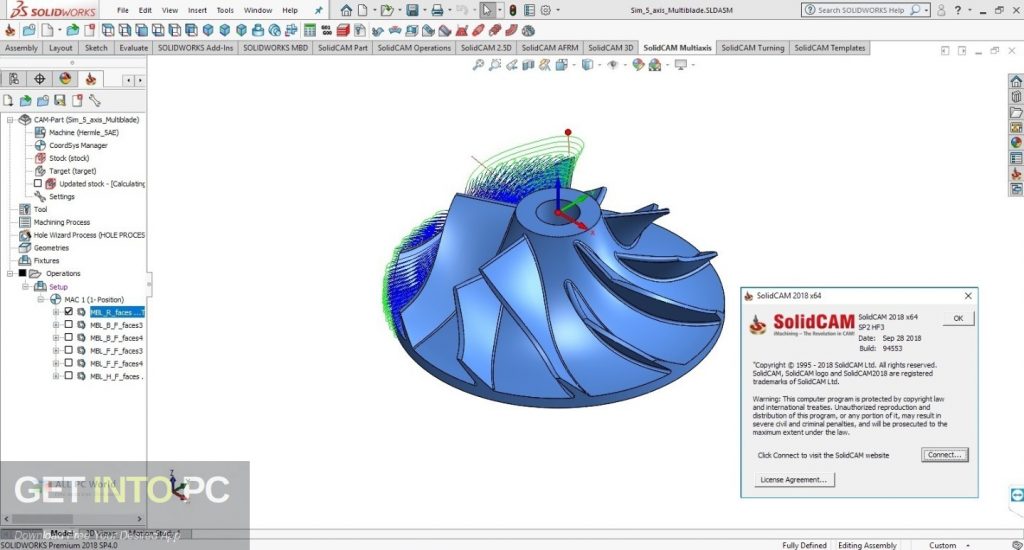The image size is (1024, 550).
Task: Click the Section View icon in view toolbar
Action: tap(528, 65)
